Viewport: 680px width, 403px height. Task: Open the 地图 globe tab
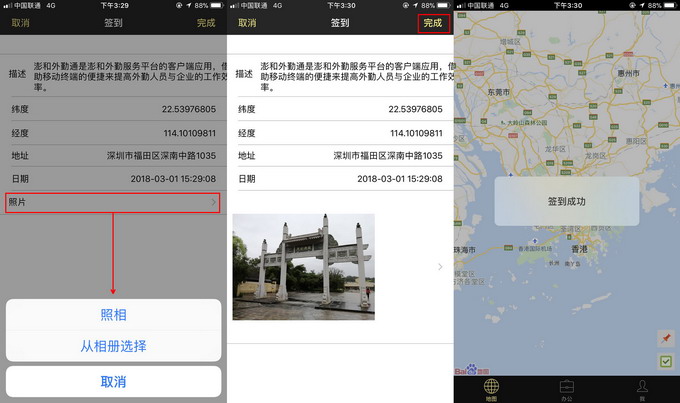click(x=491, y=388)
